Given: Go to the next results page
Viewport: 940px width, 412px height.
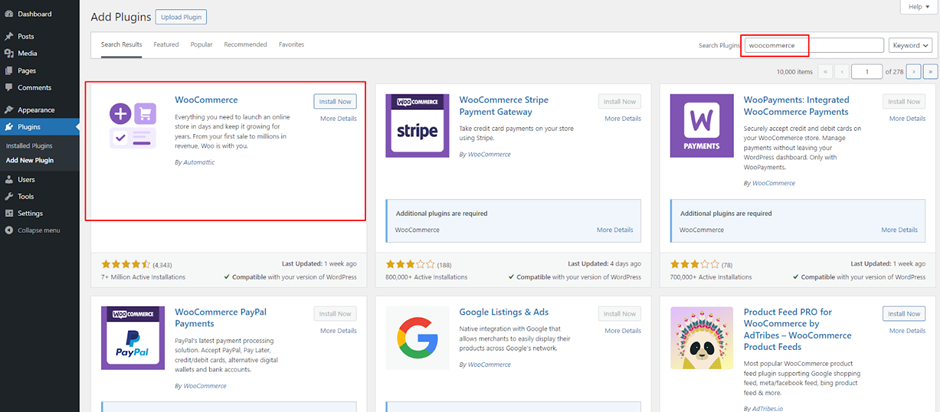Looking at the screenshot, I should tap(914, 71).
